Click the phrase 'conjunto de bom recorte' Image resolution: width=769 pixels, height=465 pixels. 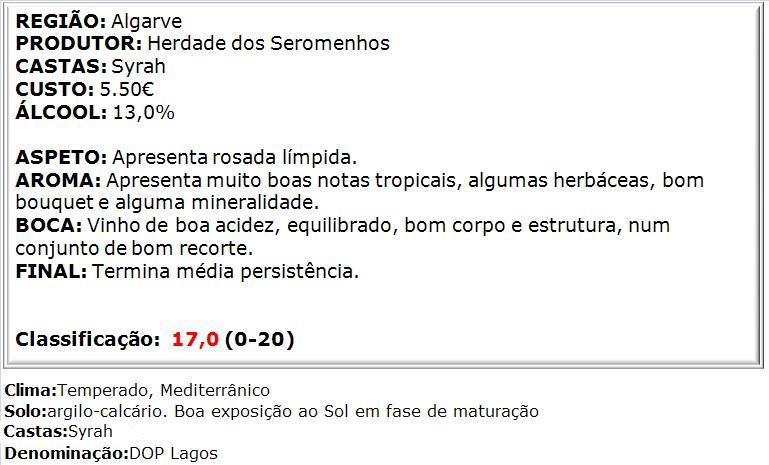click(133, 249)
